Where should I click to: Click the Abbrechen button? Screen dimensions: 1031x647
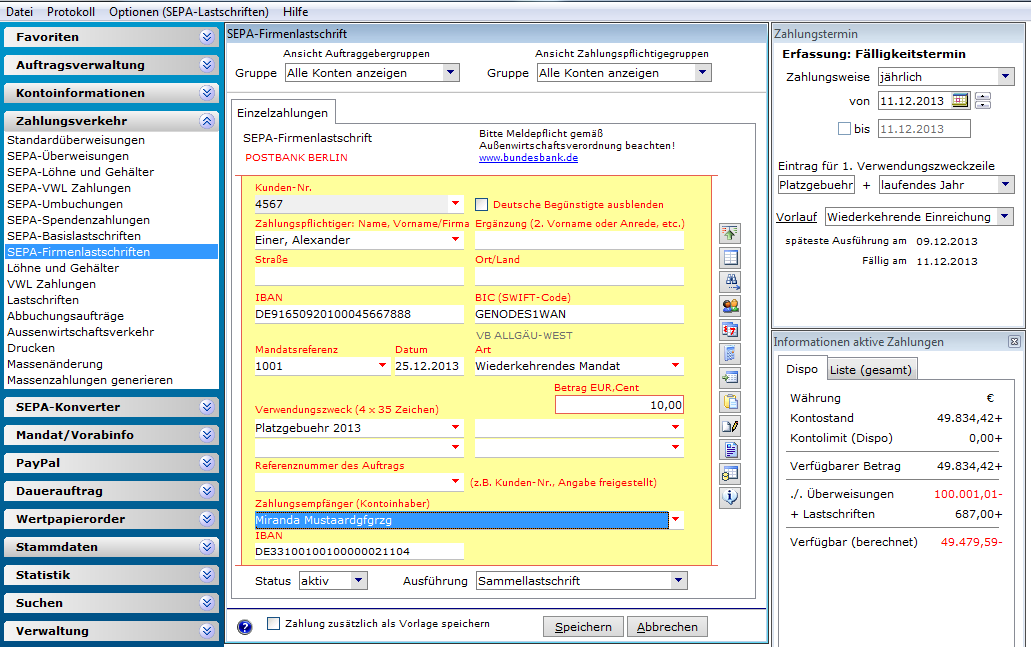tap(667, 627)
